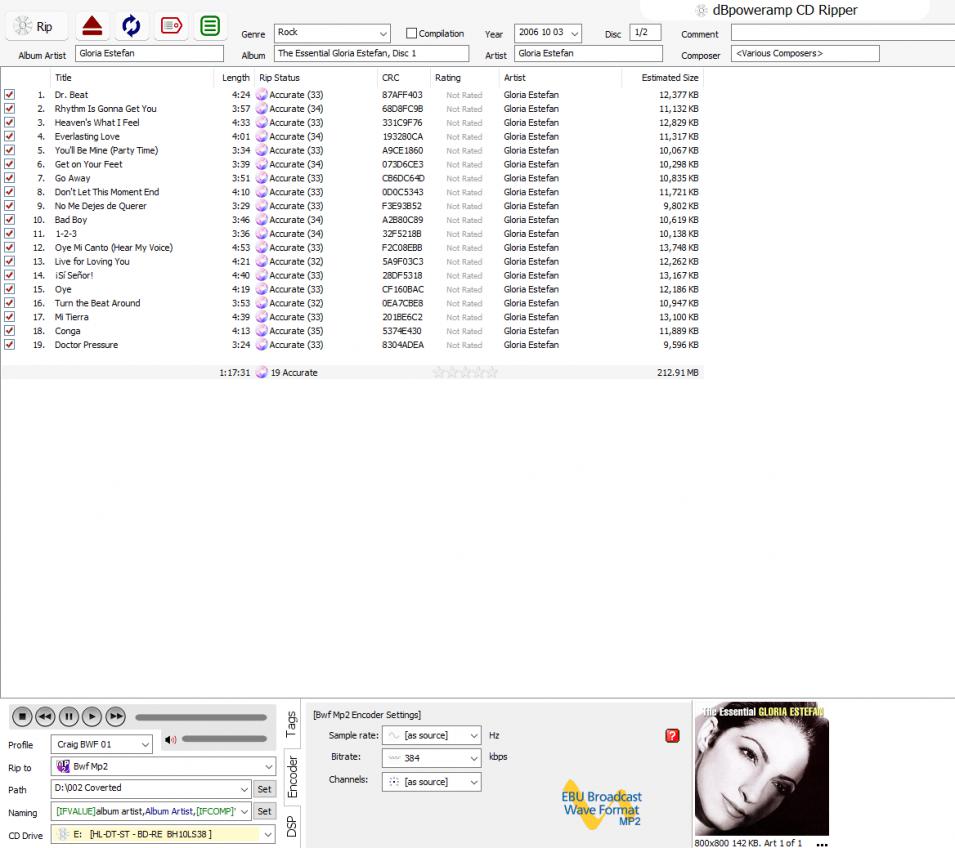955x848 pixels.
Task: Open the Genre dropdown showing Rock
Action: tap(332, 34)
